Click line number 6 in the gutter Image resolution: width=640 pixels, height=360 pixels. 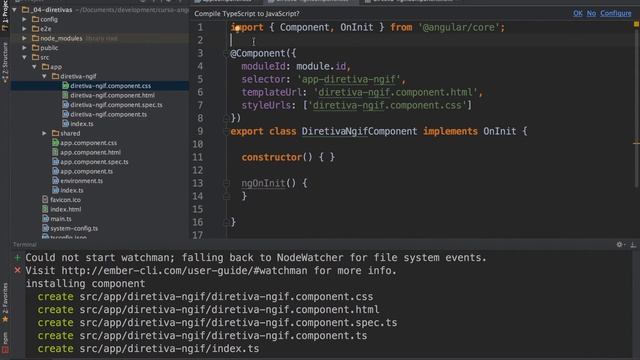[x=200, y=92]
